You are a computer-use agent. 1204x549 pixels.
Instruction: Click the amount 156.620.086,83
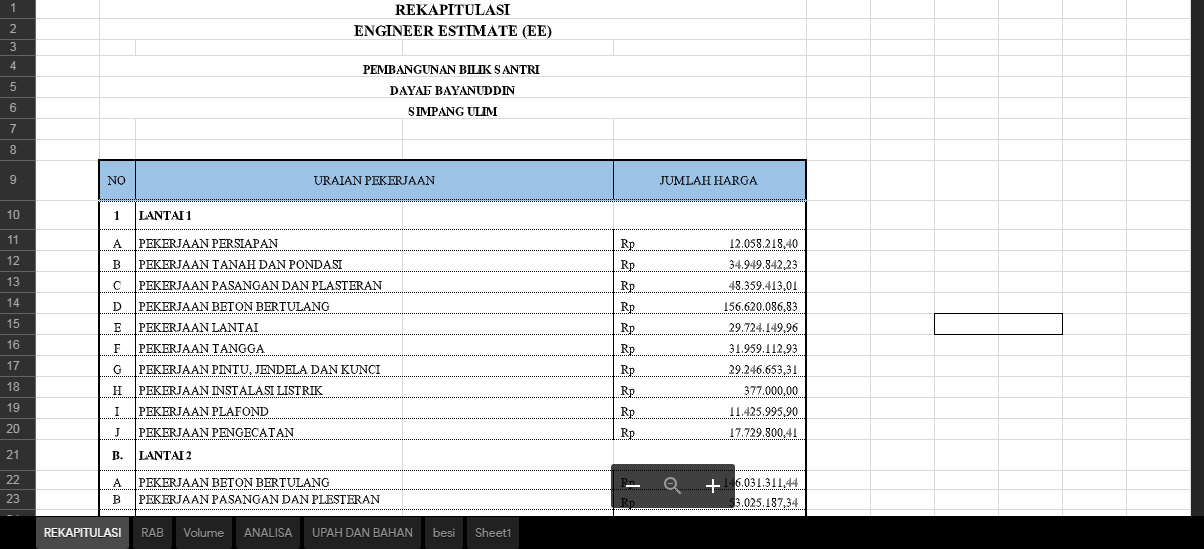761,307
